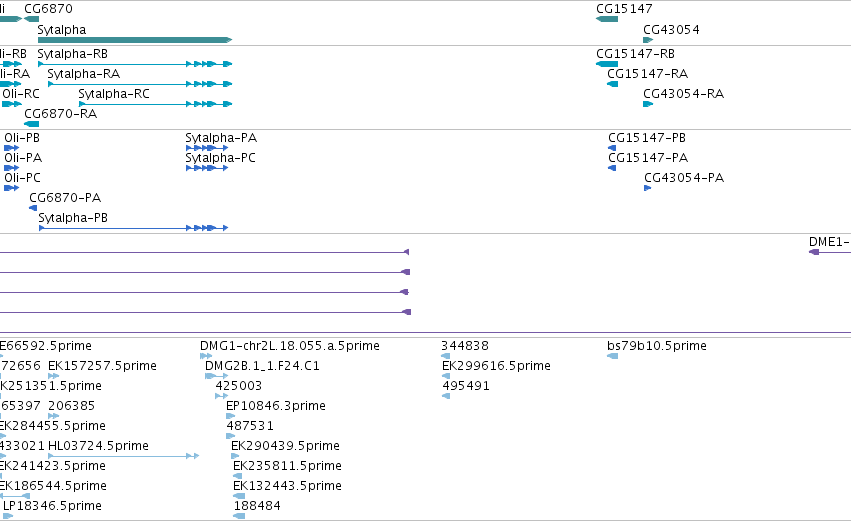Click the CG43054-PA protein arrow
Image resolution: width=851 pixels, height=521 pixels.
pos(647,188)
